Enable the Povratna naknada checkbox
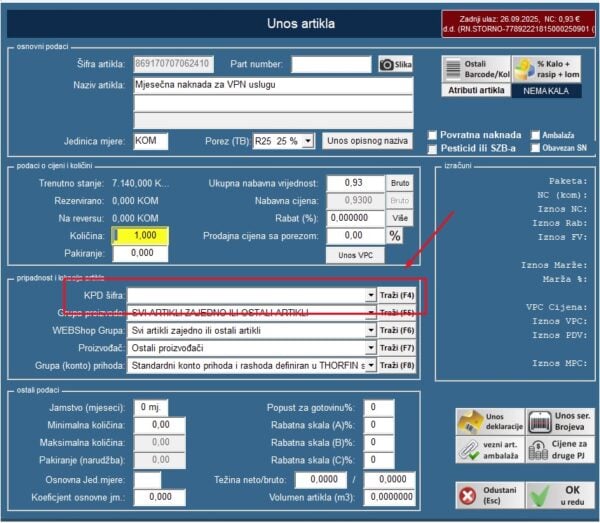The width and height of the screenshot is (600, 523). [x=432, y=135]
